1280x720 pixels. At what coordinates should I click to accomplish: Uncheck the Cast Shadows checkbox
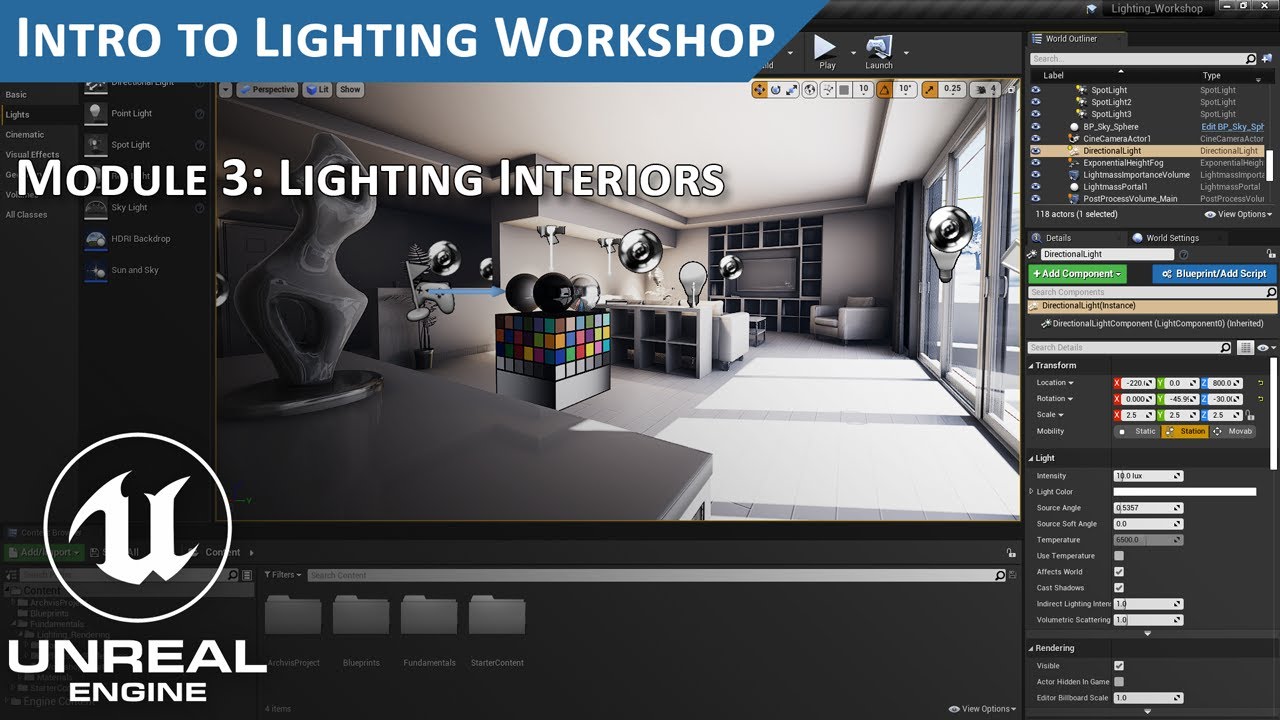tap(1119, 588)
